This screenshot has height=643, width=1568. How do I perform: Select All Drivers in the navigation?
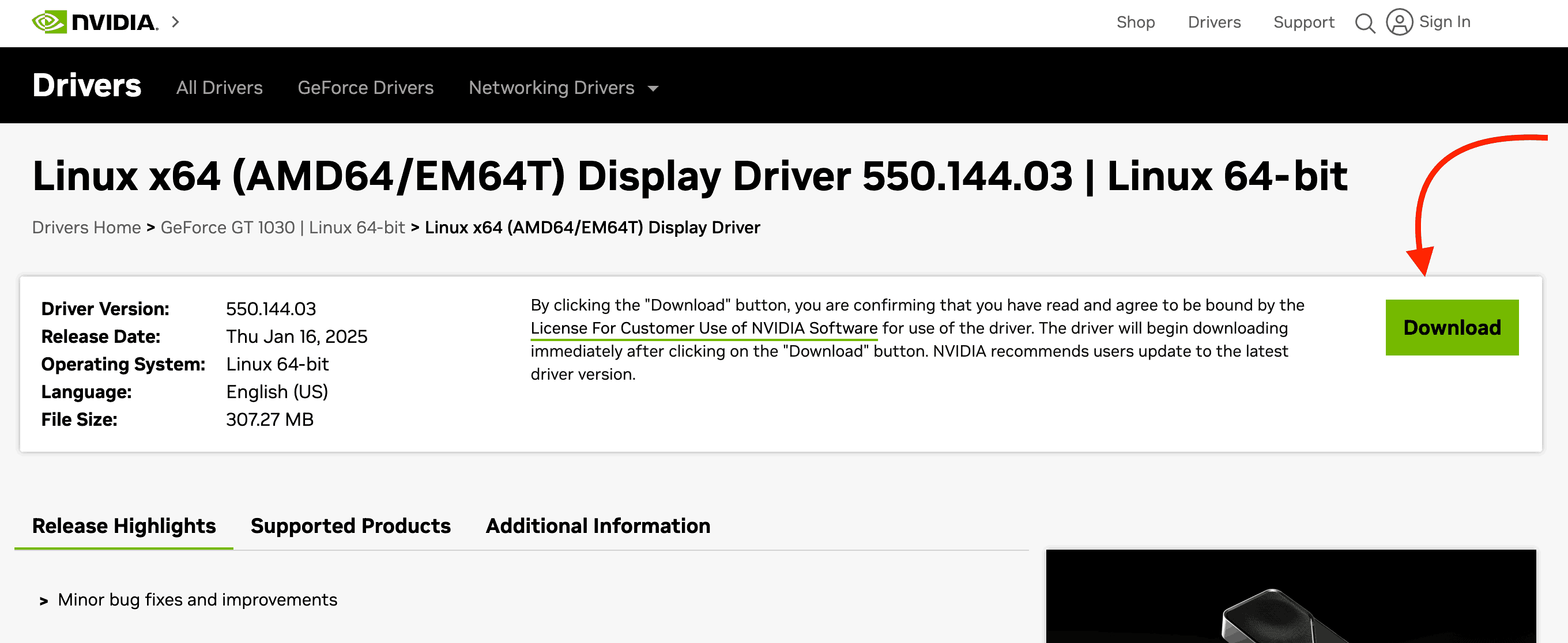click(x=219, y=87)
